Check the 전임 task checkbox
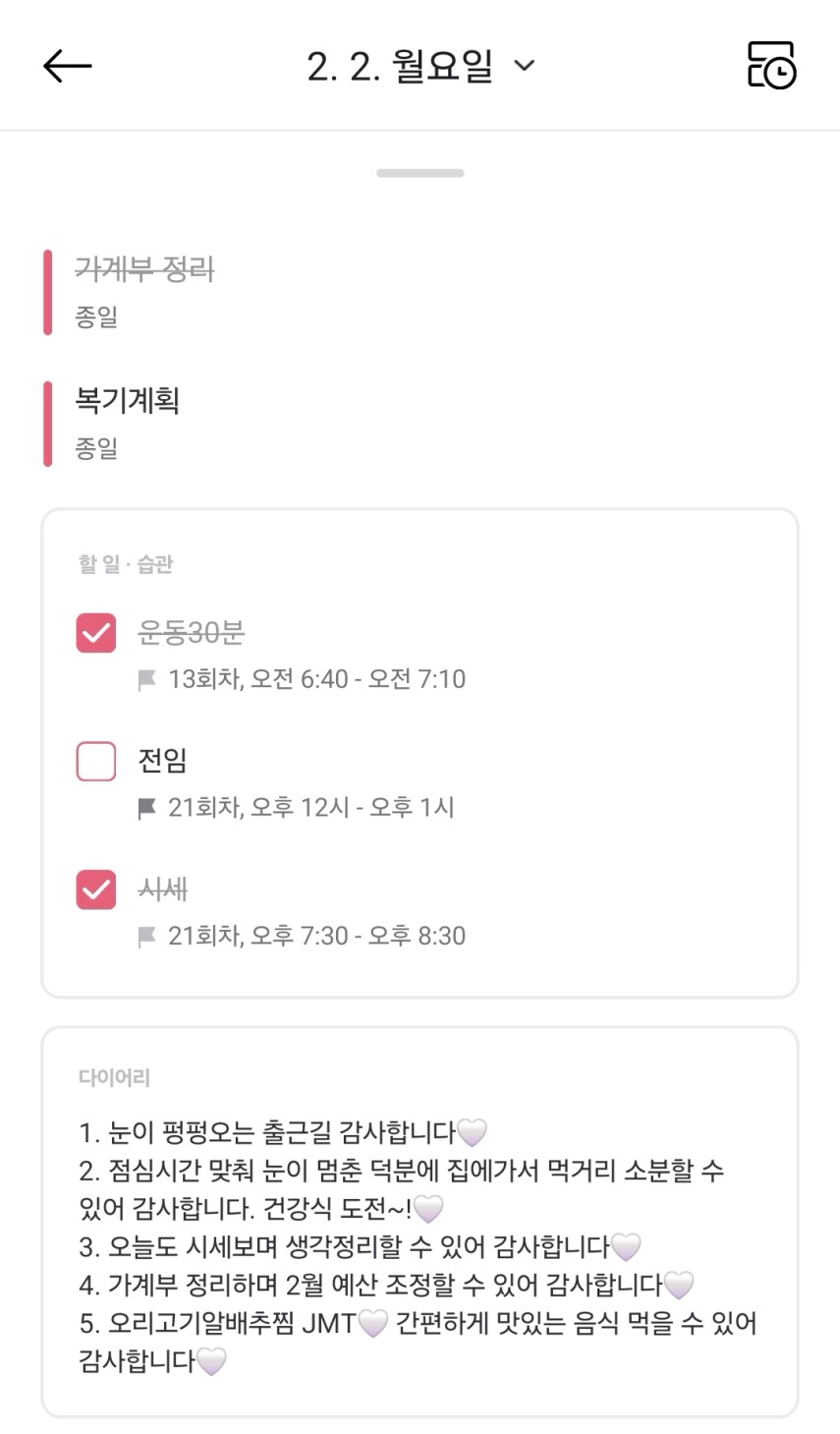This screenshot has height=1434, width=840. pos(96,761)
